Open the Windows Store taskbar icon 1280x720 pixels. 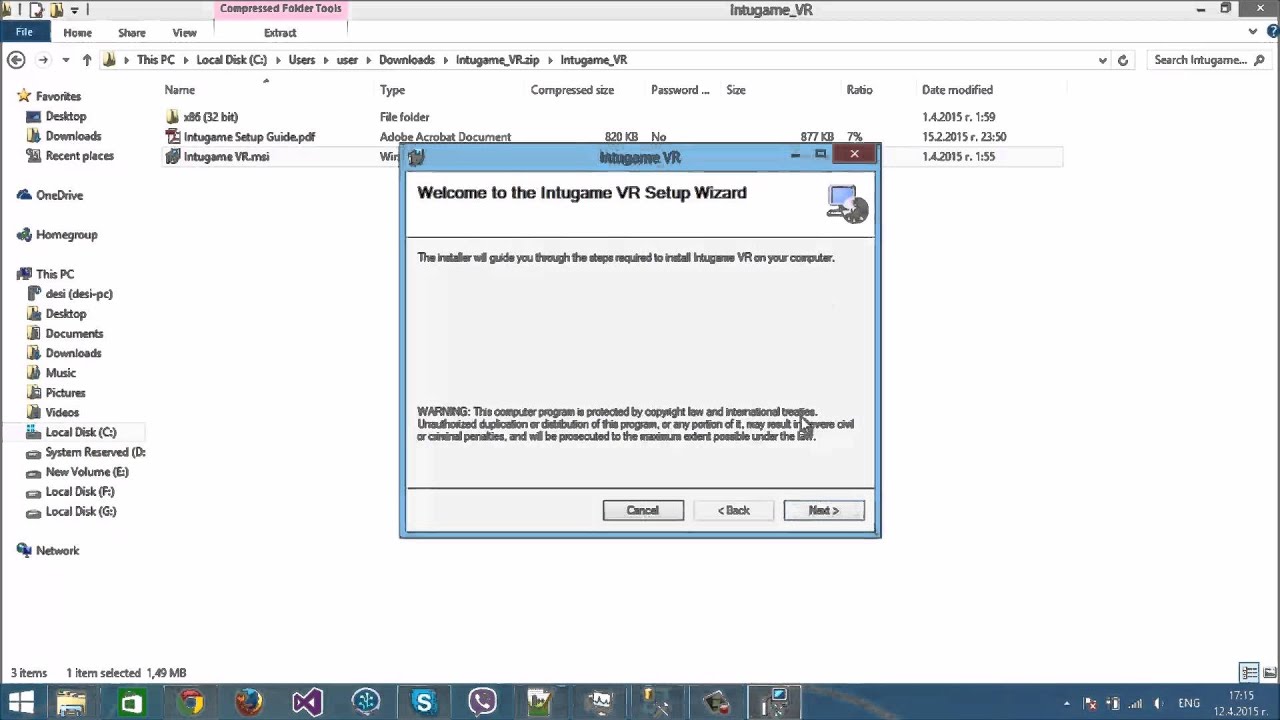pyautogui.click(x=131, y=703)
